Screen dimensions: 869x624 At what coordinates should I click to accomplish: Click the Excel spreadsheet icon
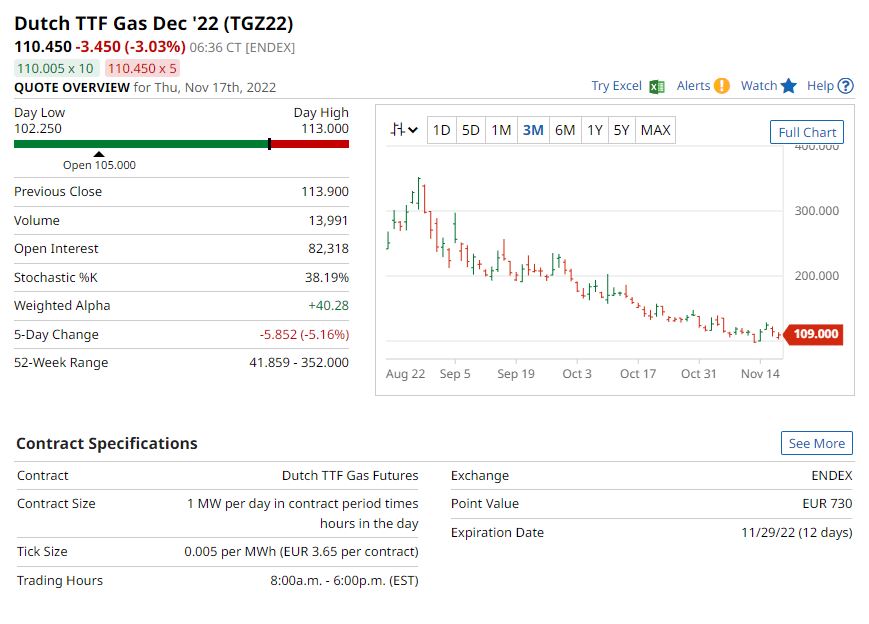click(657, 86)
